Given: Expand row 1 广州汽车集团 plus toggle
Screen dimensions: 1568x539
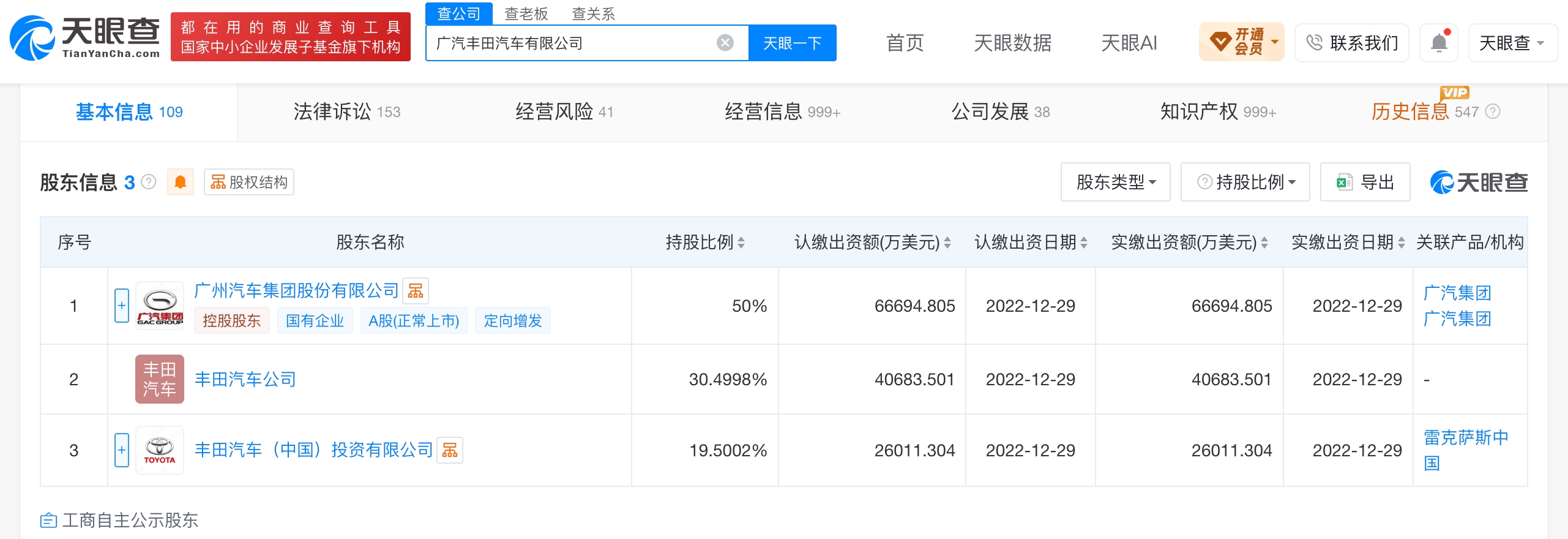Looking at the screenshot, I should point(122,306).
